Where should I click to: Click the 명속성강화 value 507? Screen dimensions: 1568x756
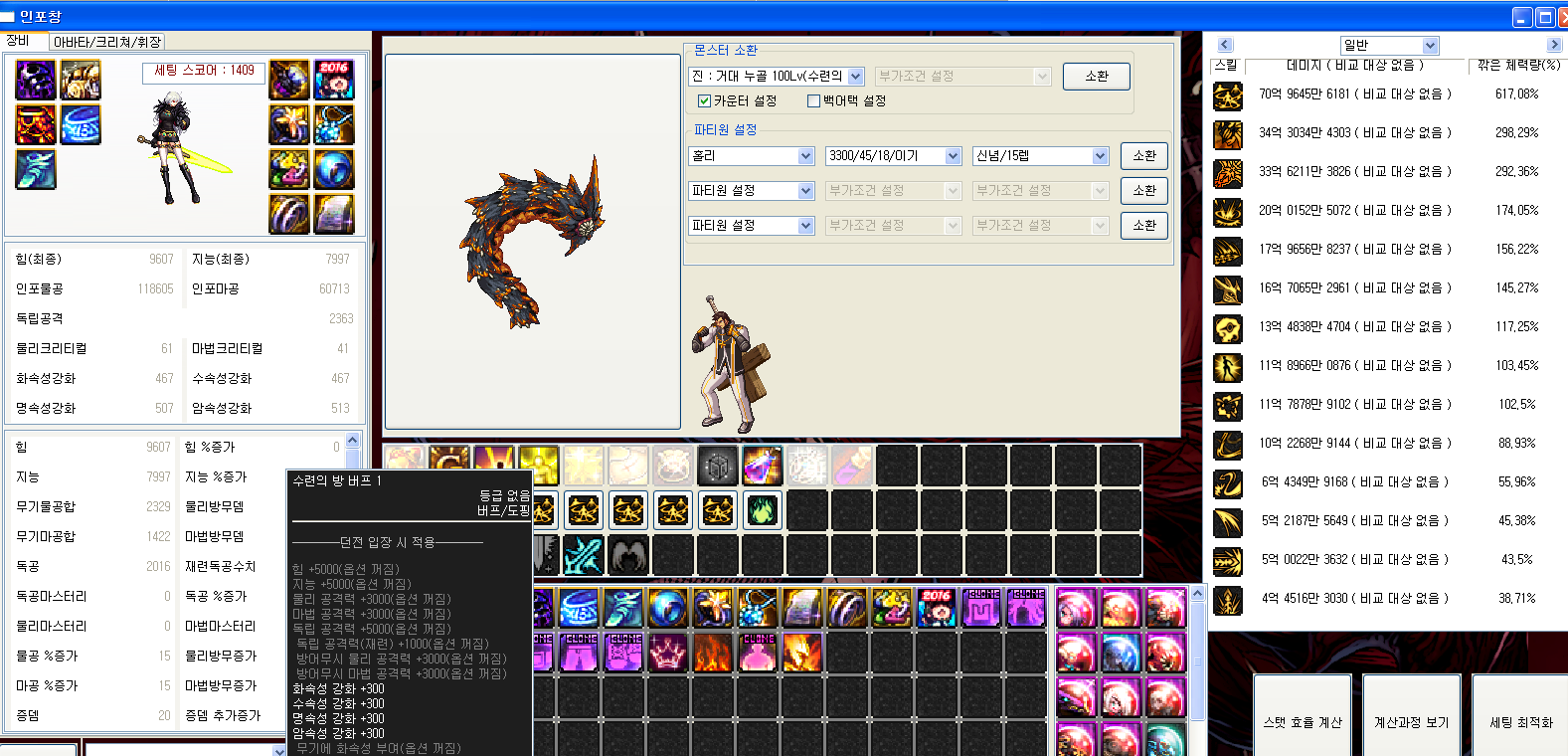(164, 409)
